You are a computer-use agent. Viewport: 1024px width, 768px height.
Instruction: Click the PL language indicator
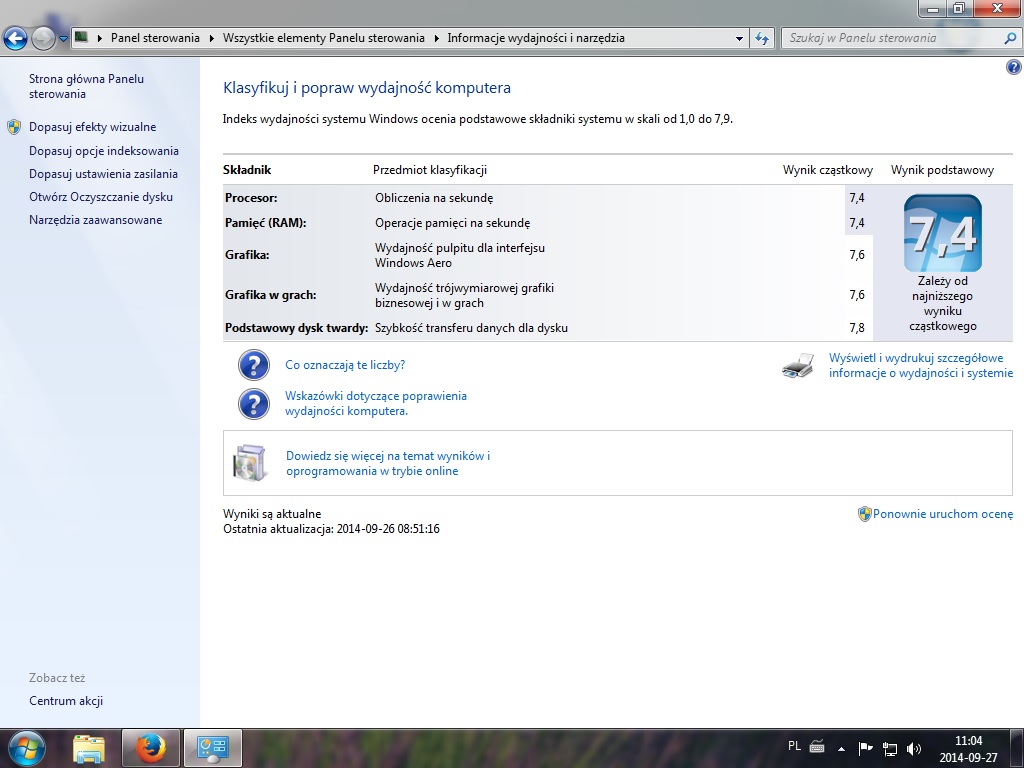(x=794, y=746)
